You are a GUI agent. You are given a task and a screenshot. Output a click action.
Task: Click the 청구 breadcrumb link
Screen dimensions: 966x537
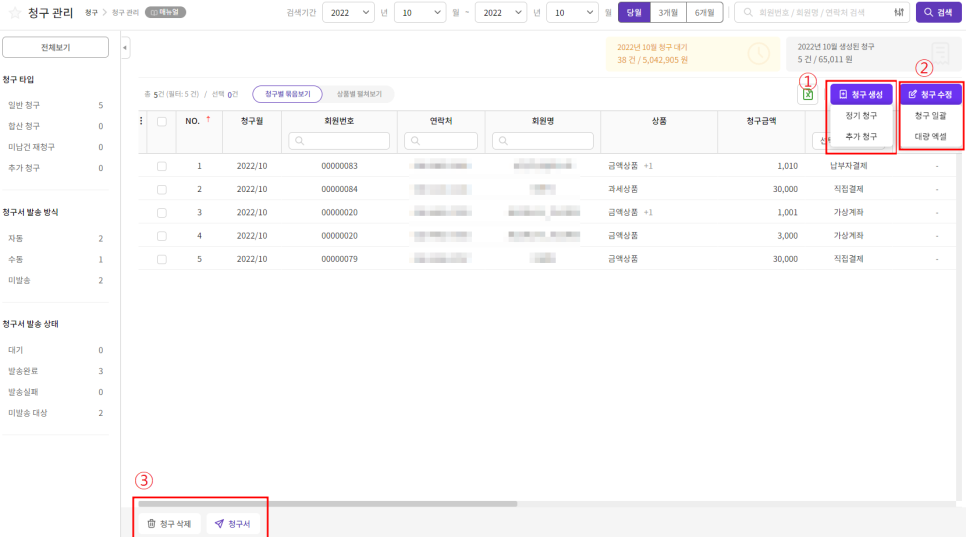click(x=91, y=12)
